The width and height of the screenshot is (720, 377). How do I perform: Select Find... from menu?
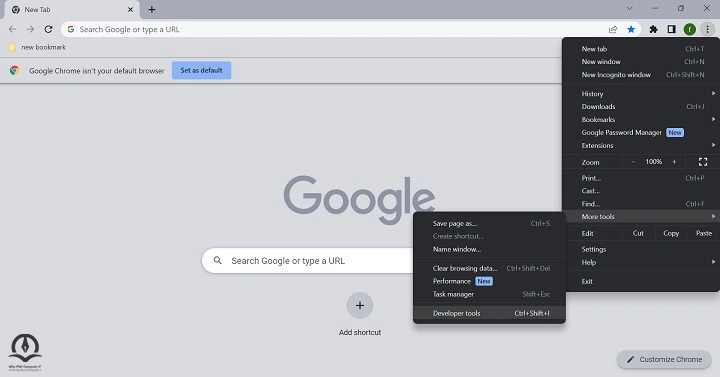click(x=641, y=203)
